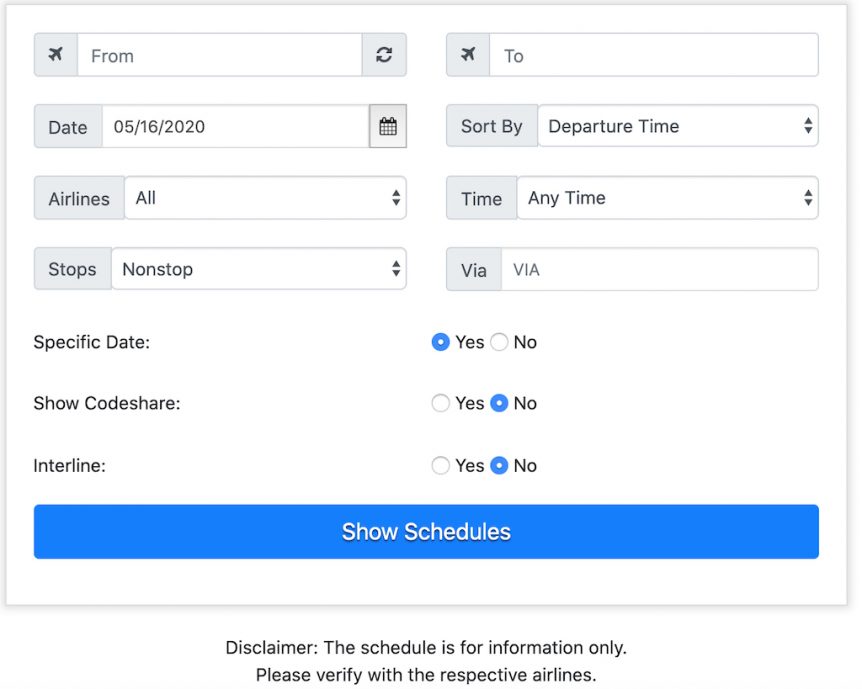Viewport: 862px width, 689px height.
Task: Click the Specific Date: text
Action: (92, 342)
